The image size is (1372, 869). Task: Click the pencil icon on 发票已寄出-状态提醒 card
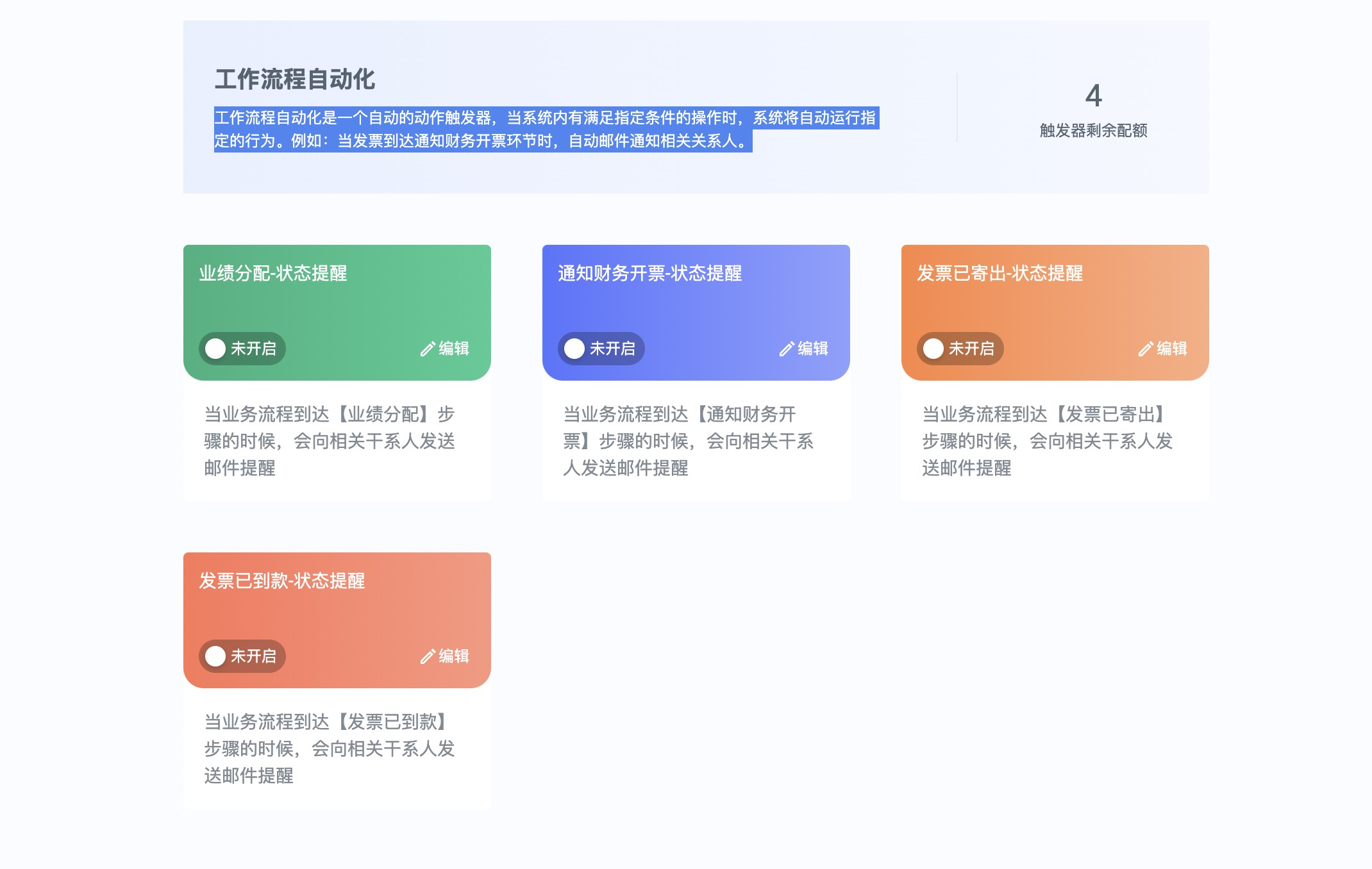pos(1146,349)
